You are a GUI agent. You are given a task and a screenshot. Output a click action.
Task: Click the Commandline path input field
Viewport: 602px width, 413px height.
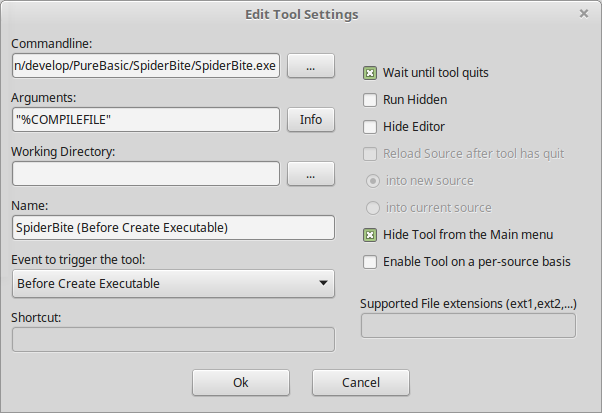(x=145, y=66)
